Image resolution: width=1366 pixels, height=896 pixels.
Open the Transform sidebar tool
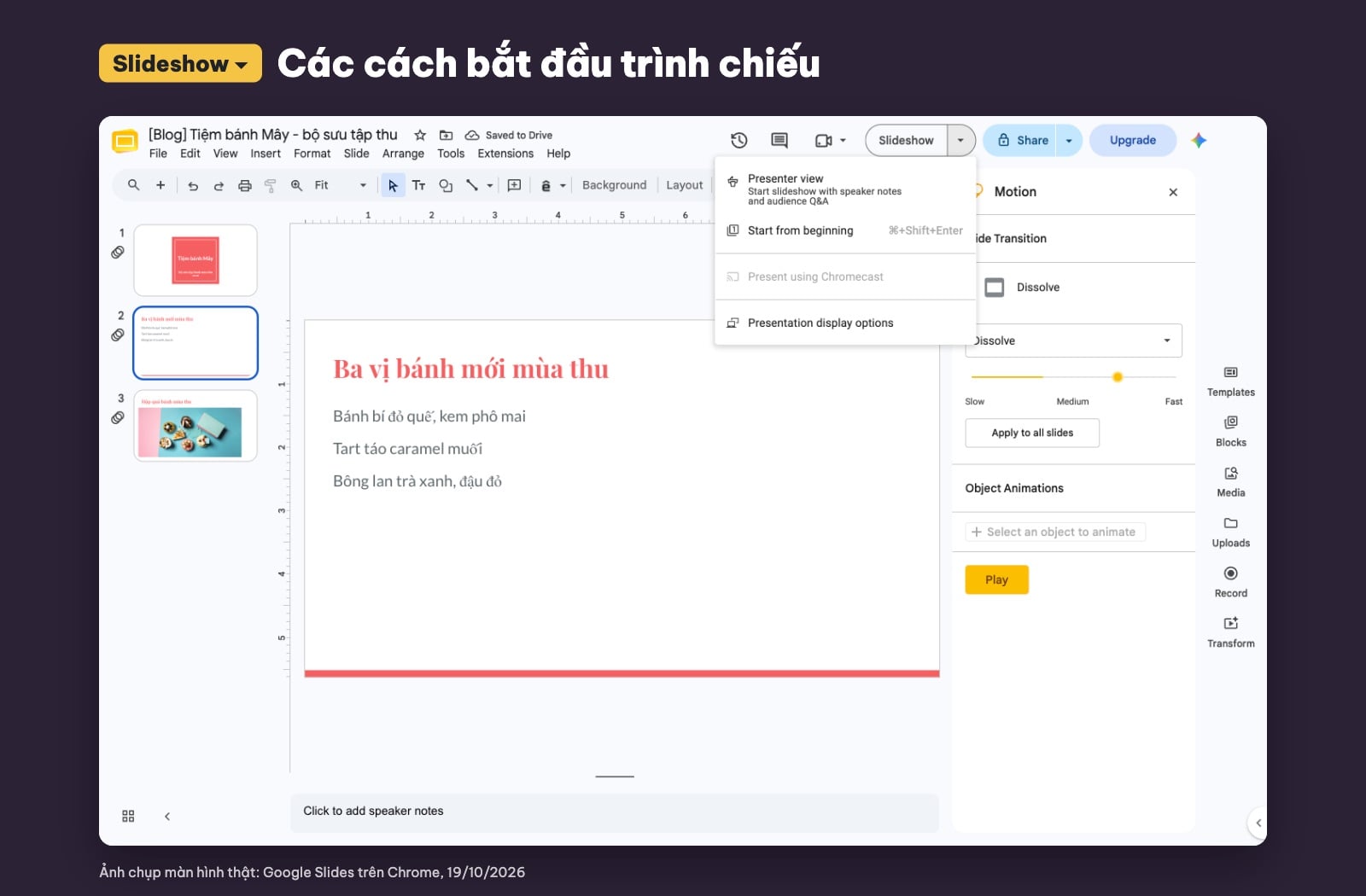pos(1231,633)
